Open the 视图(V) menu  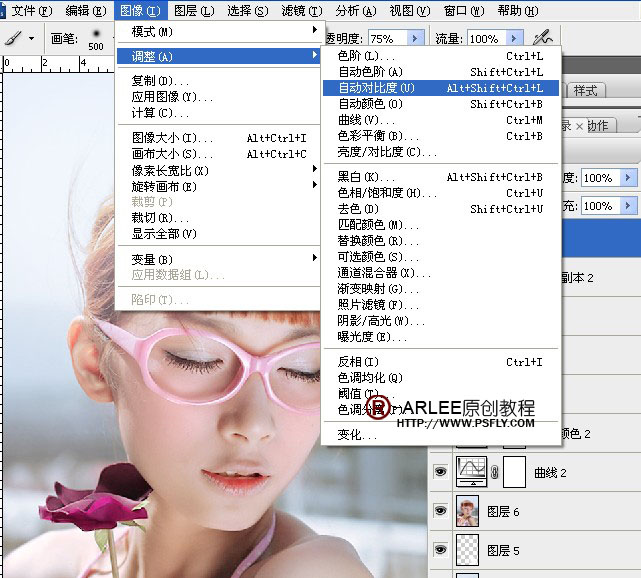(410, 11)
